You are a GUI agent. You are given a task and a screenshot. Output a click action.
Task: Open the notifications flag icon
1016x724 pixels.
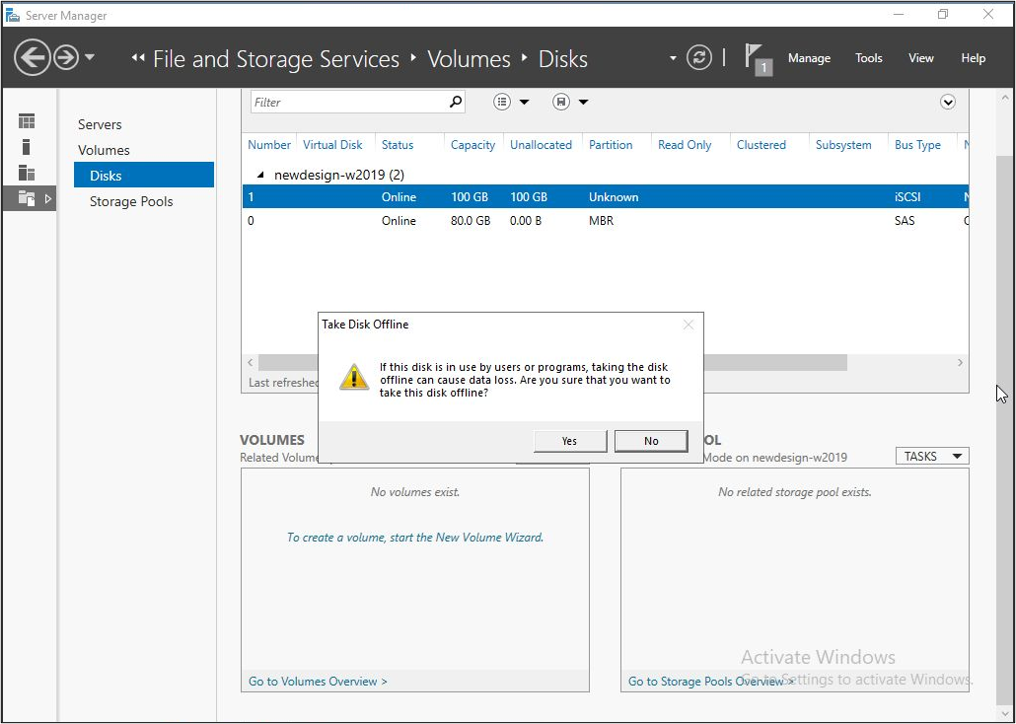(757, 58)
